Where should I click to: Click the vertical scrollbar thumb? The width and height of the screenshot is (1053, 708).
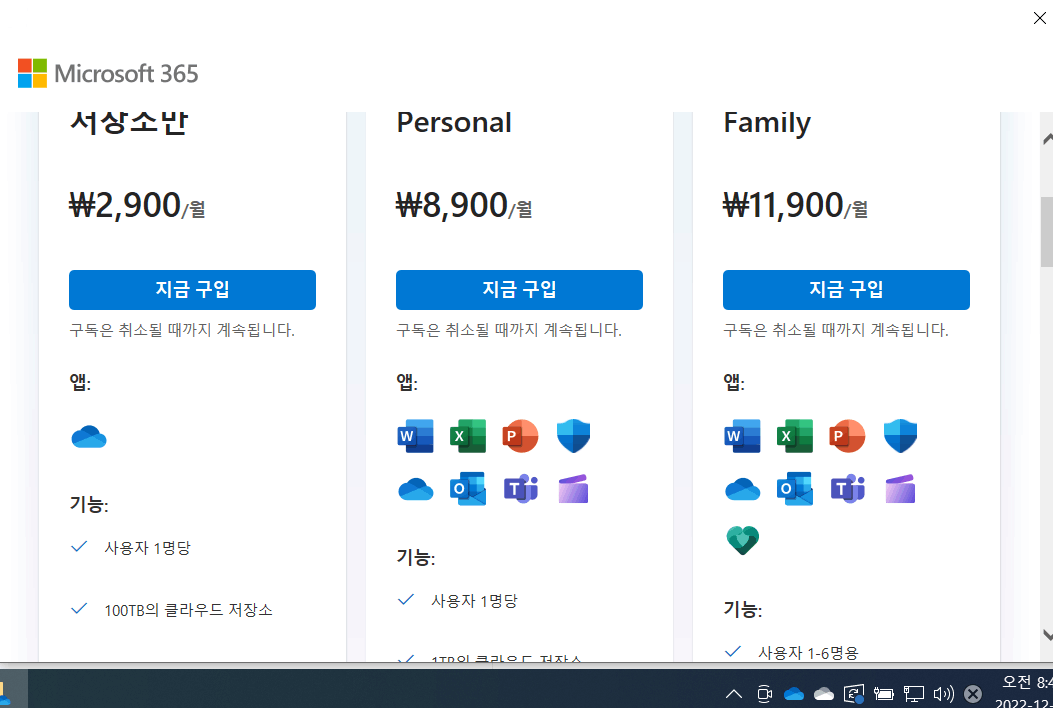[1047, 232]
